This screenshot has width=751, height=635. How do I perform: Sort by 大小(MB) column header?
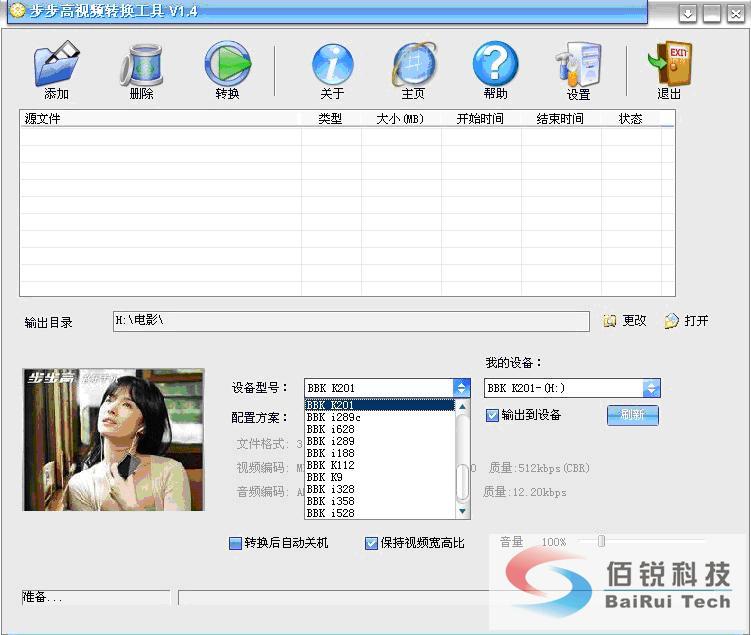pos(401,119)
